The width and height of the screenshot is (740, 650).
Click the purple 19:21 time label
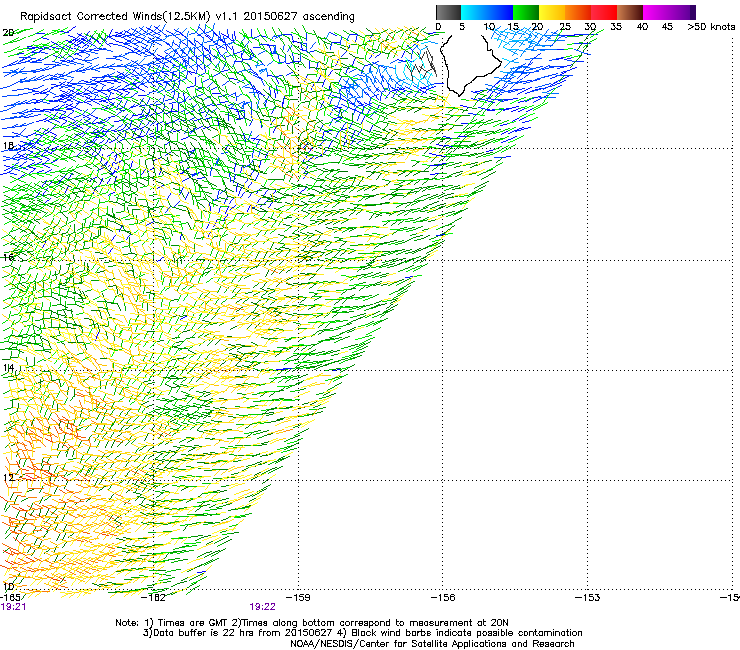click(x=13, y=607)
